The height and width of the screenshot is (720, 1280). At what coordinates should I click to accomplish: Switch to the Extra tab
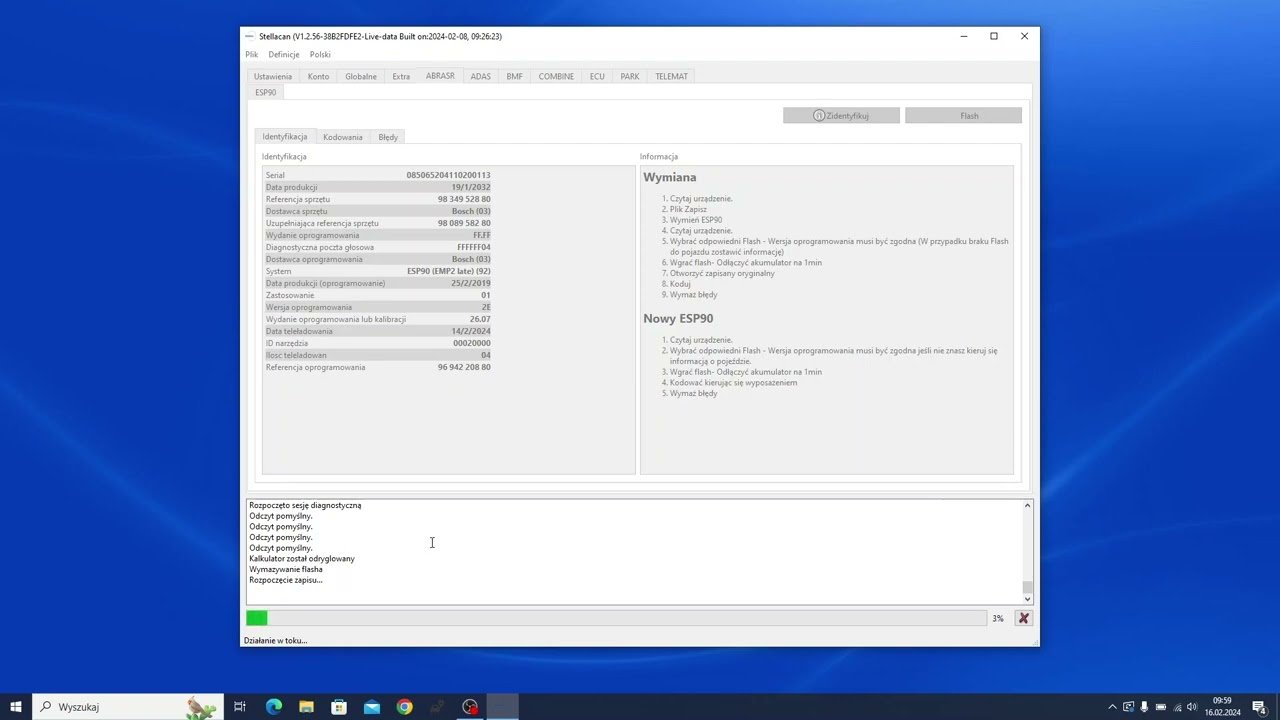401,76
